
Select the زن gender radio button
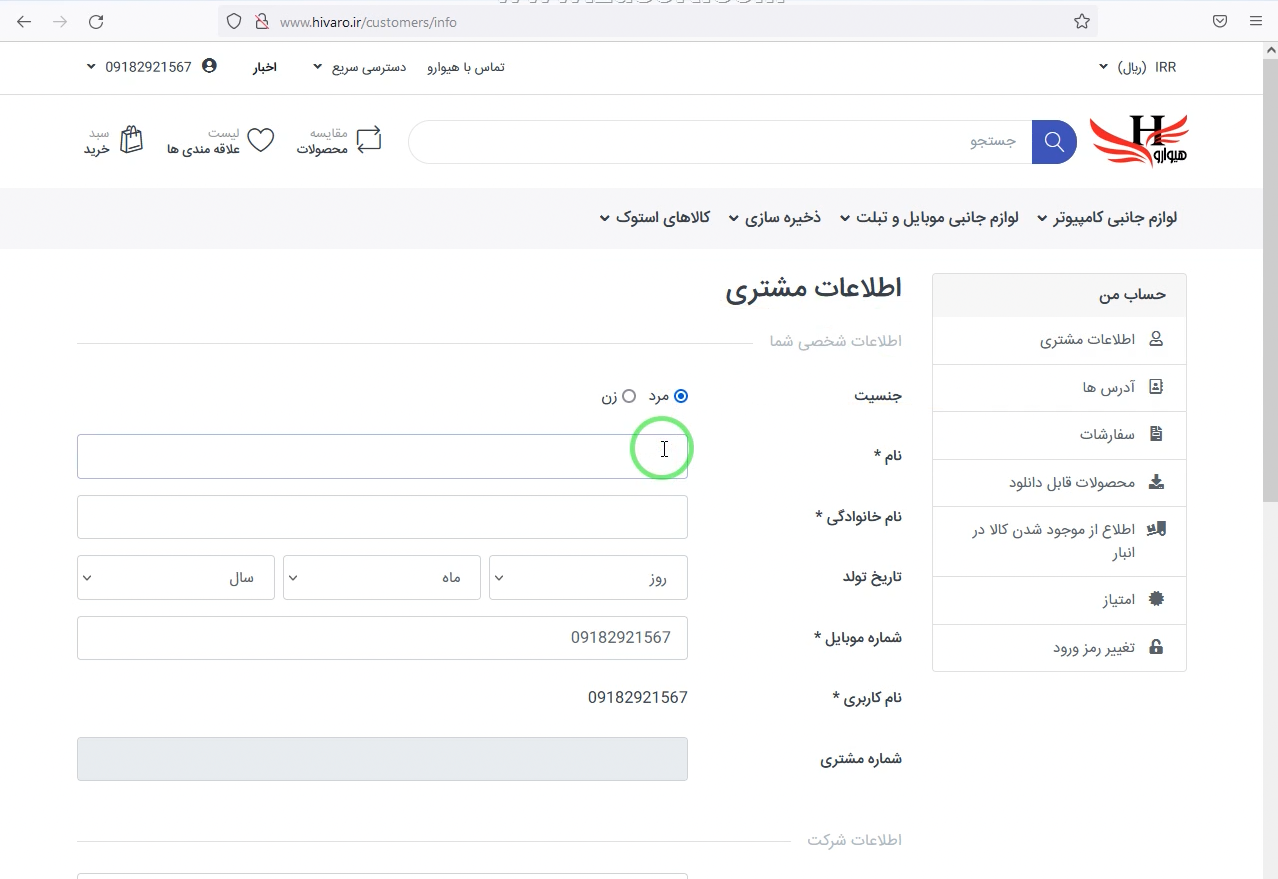coord(628,396)
